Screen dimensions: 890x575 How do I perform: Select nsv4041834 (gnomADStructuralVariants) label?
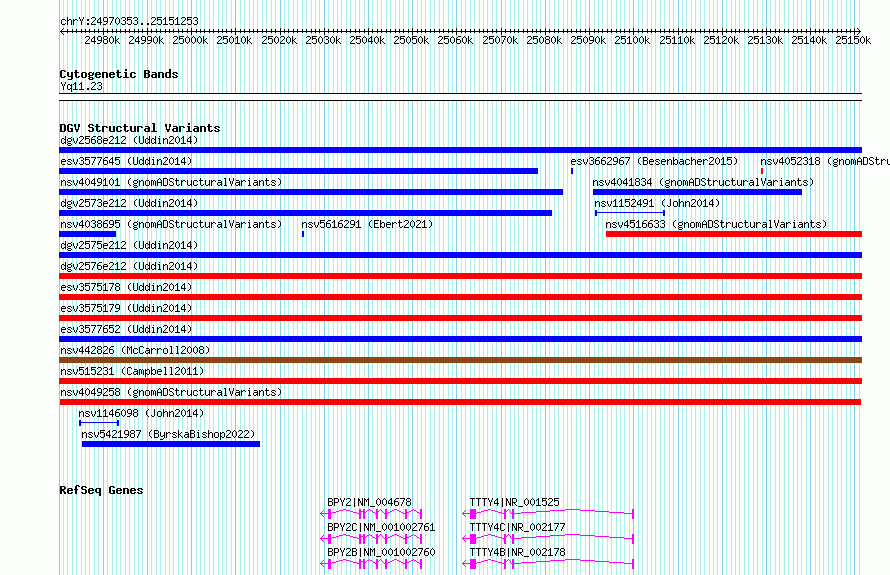coord(703,182)
